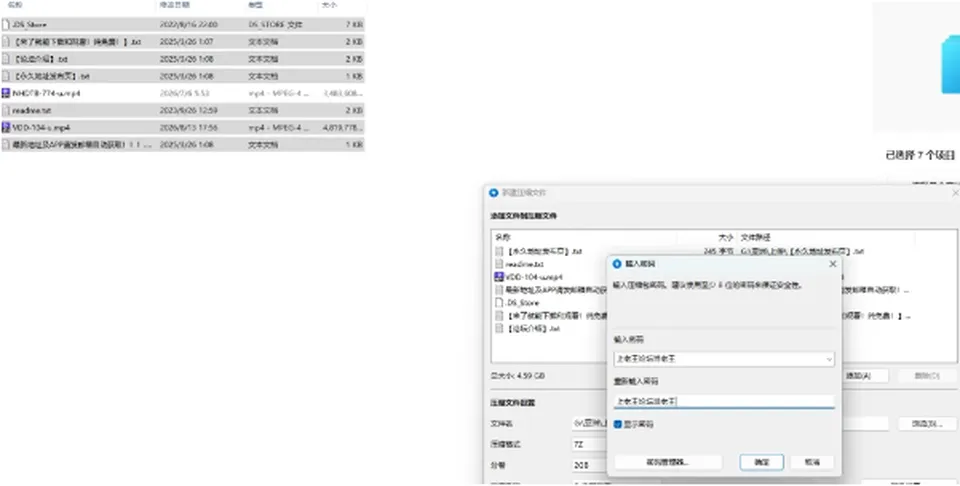This screenshot has width=960, height=486.
Task: Select the readme.txt file name in Explorer
Action: [x=32, y=110]
